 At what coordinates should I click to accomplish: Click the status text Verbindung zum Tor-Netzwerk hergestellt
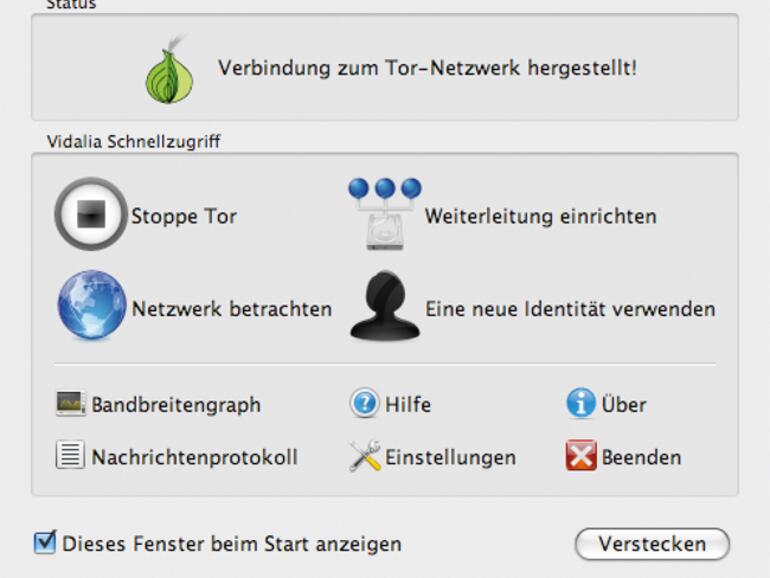point(428,68)
